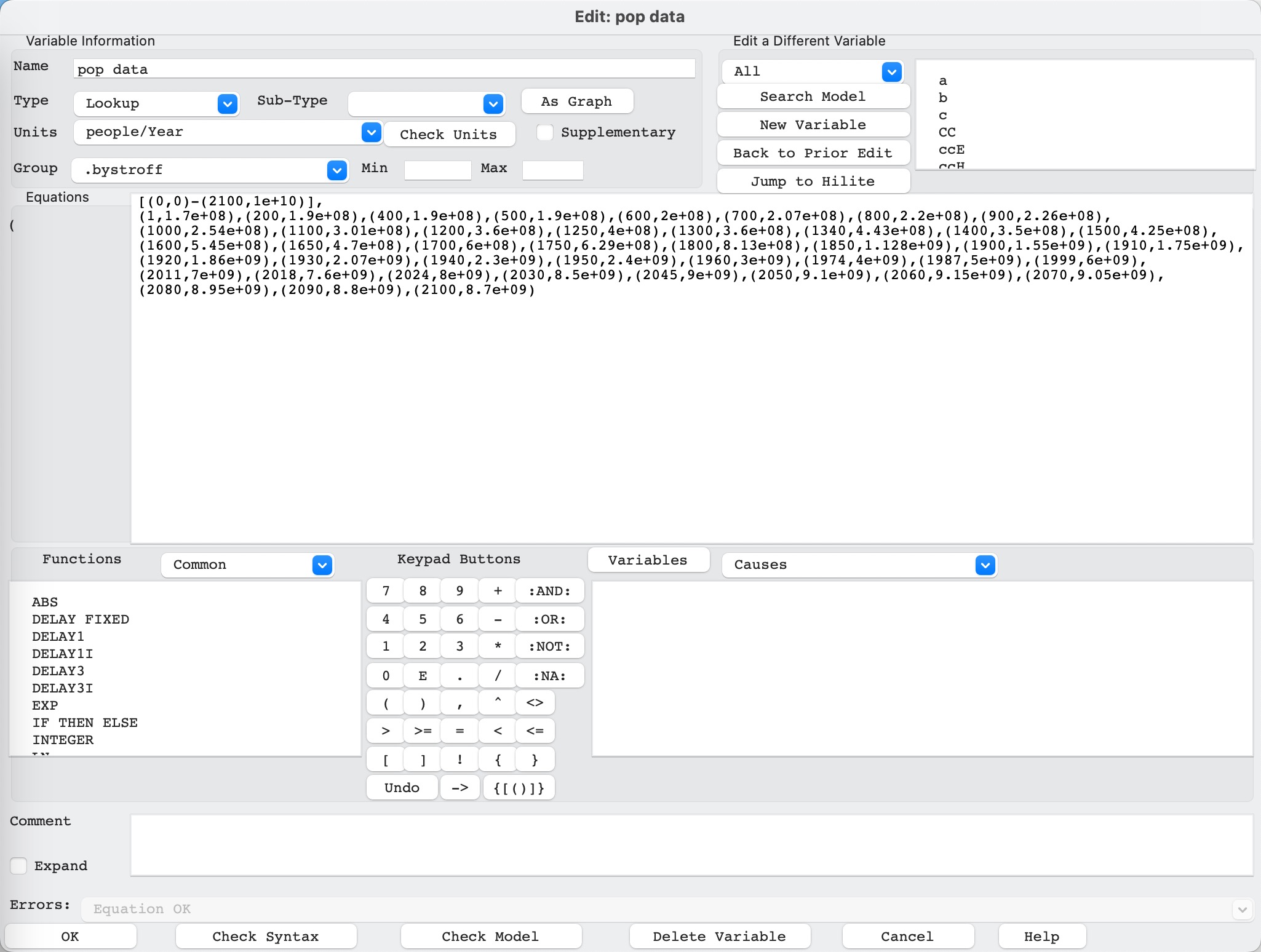This screenshot has width=1261, height=952.
Task: Insert the :NOT: operator
Action: 550,646
